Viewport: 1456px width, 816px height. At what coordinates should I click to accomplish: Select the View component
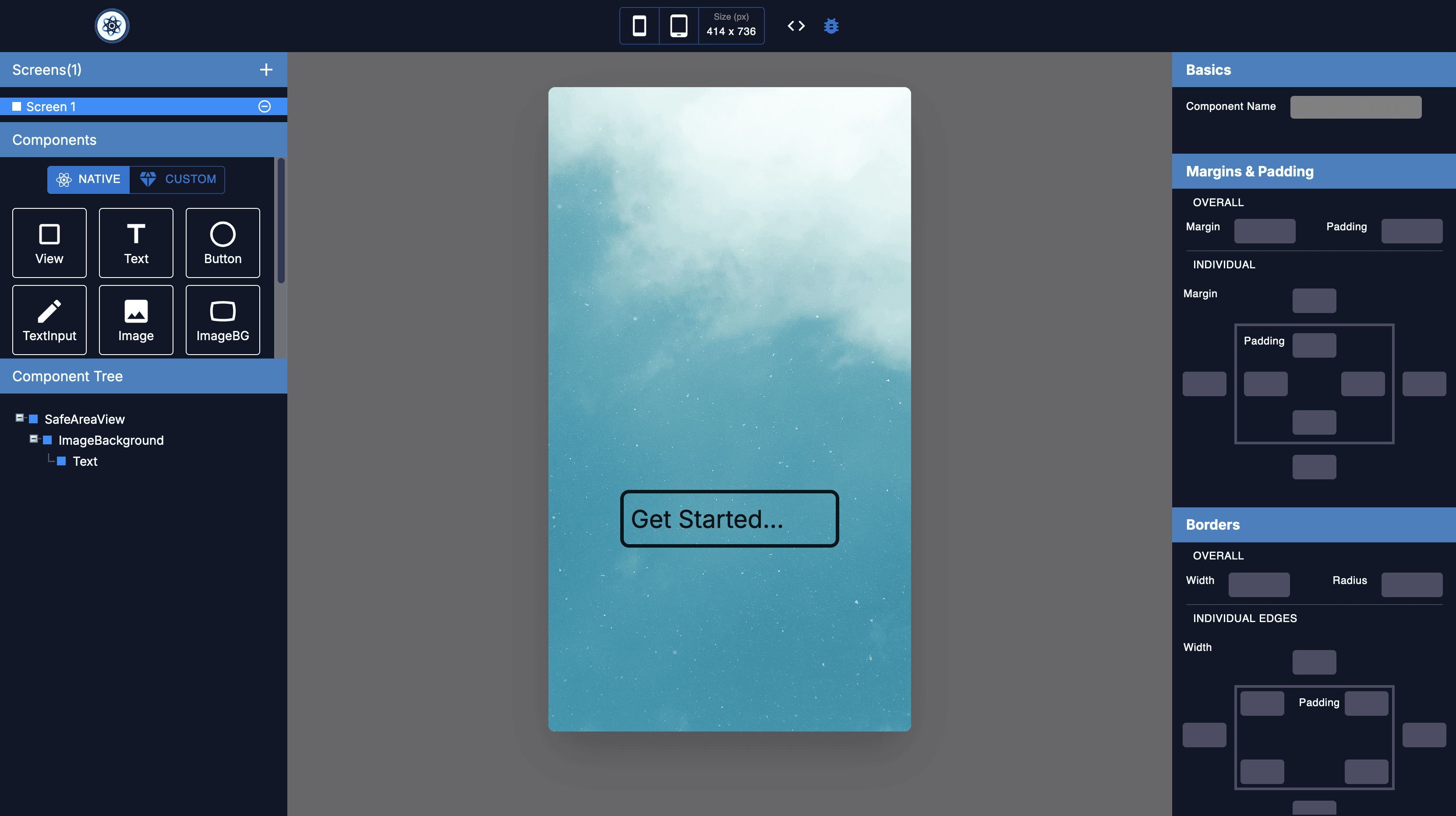click(49, 243)
